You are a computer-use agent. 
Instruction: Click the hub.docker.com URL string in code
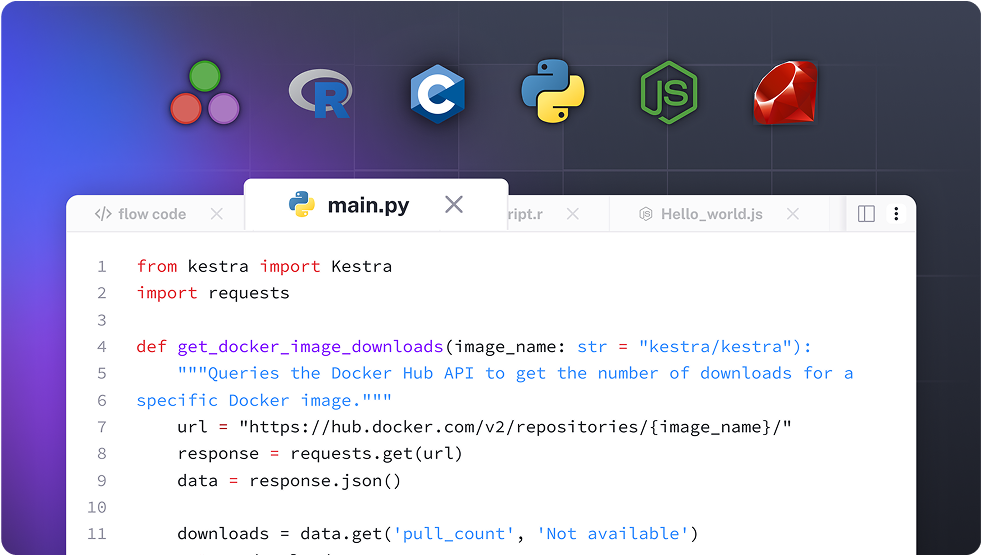click(x=515, y=427)
